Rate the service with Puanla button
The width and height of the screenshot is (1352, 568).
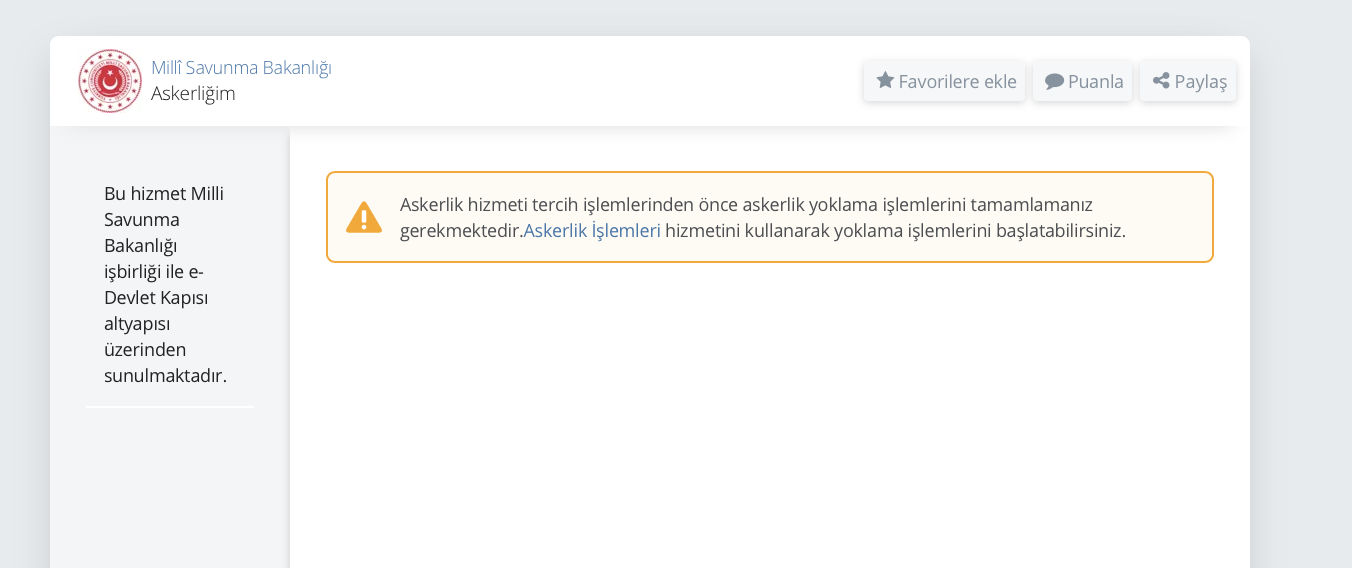tap(1084, 81)
